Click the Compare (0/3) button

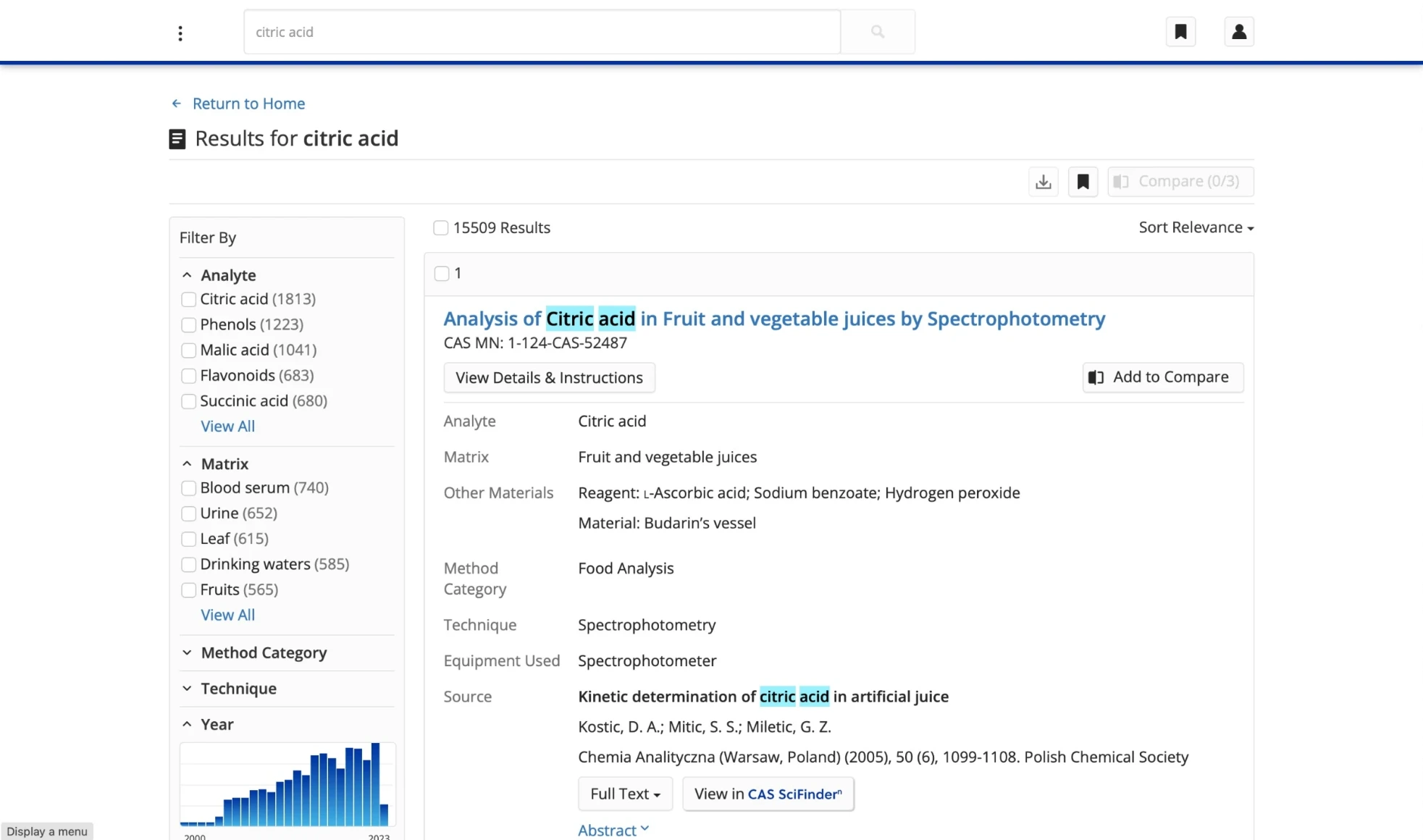pos(1180,182)
